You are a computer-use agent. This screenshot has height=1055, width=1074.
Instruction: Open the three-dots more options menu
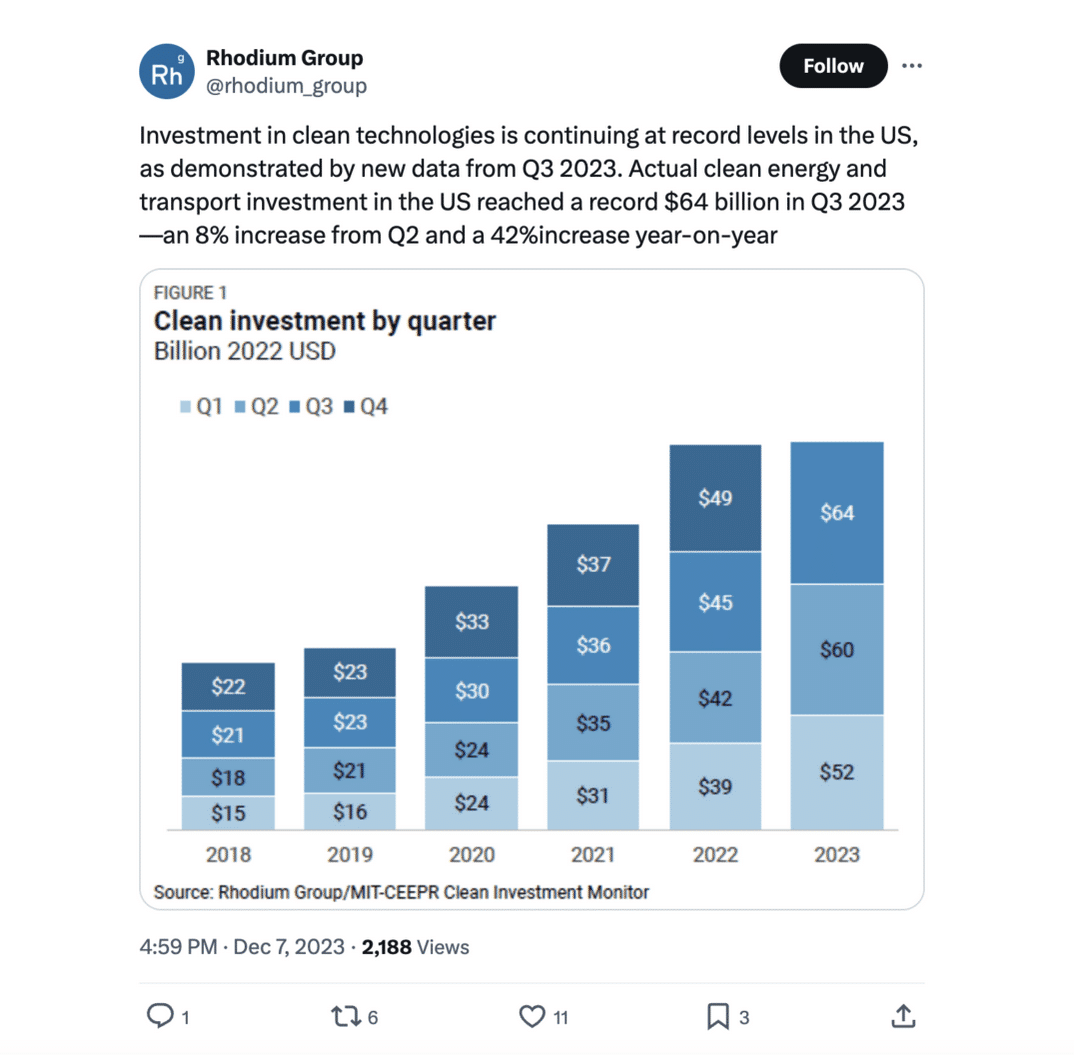click(x=911, y=66)
